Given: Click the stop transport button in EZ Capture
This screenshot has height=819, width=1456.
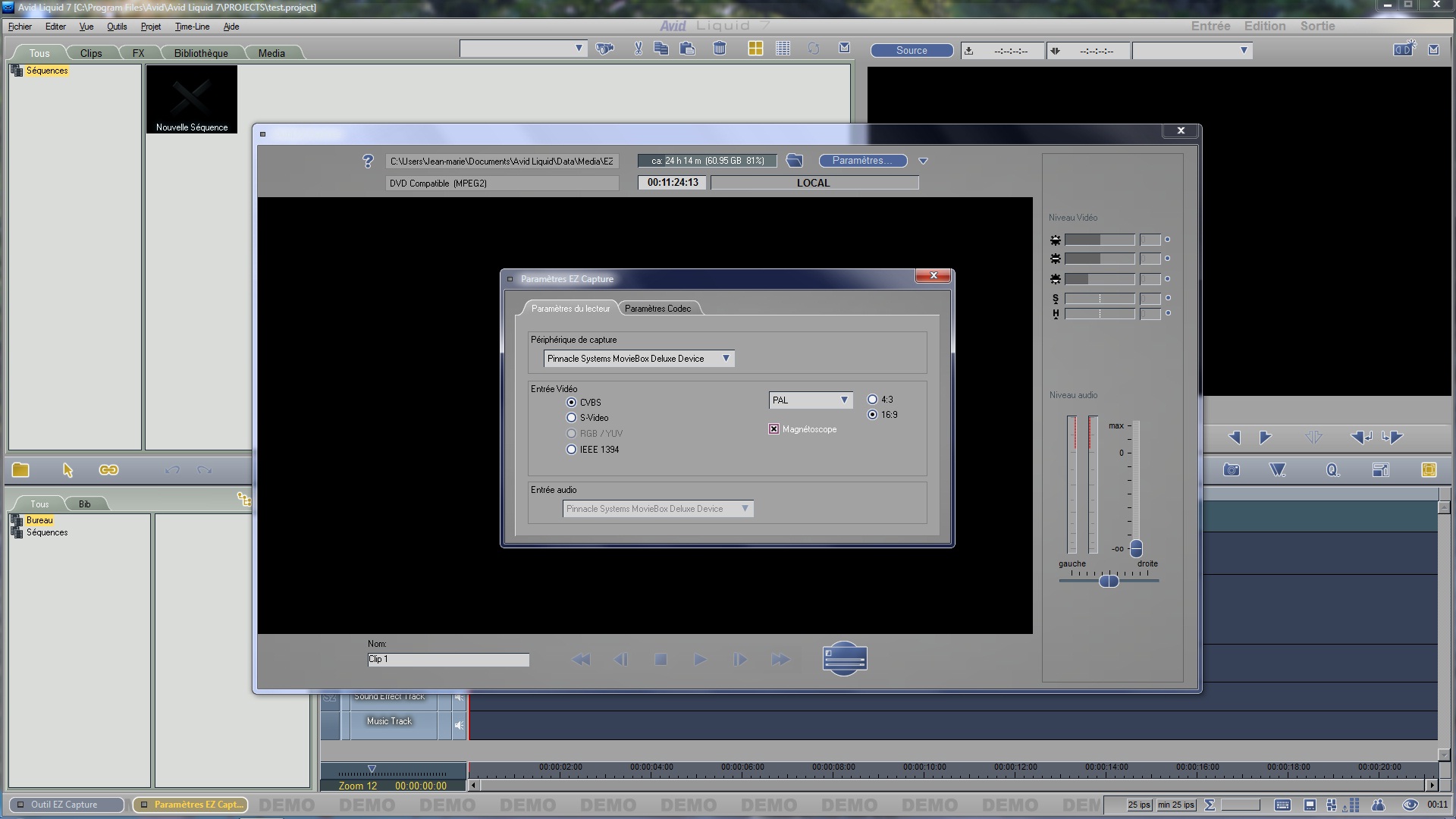Looking at the screenshot, I should point(661,660).
